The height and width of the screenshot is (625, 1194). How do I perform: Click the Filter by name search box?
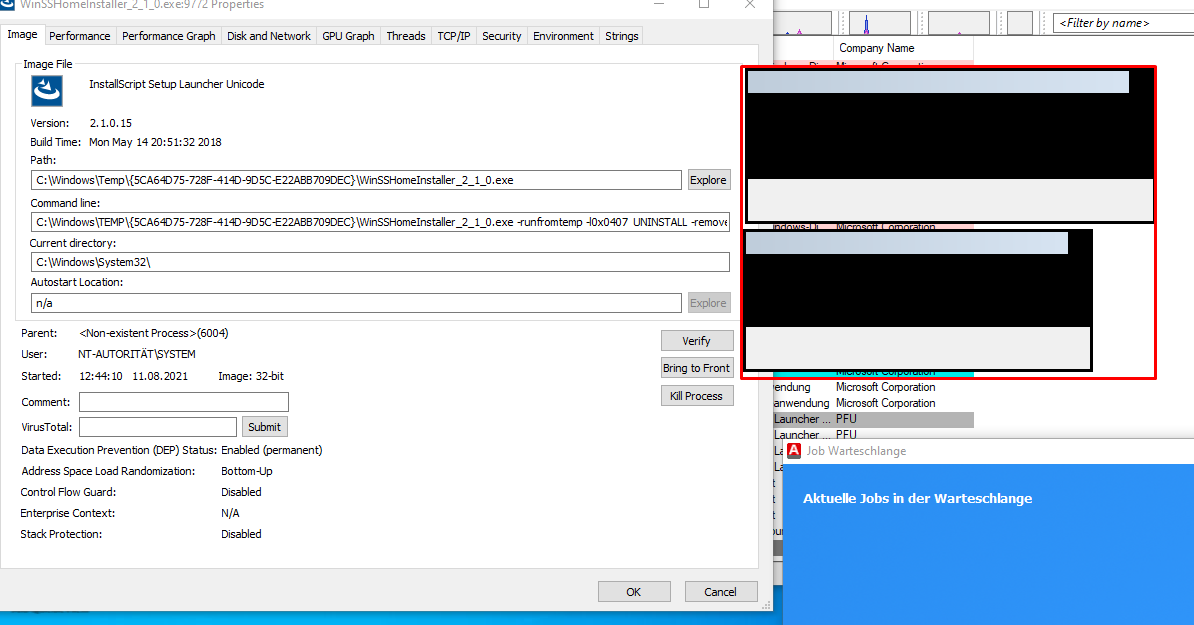pyautogui.click(x=1124, y=23)
